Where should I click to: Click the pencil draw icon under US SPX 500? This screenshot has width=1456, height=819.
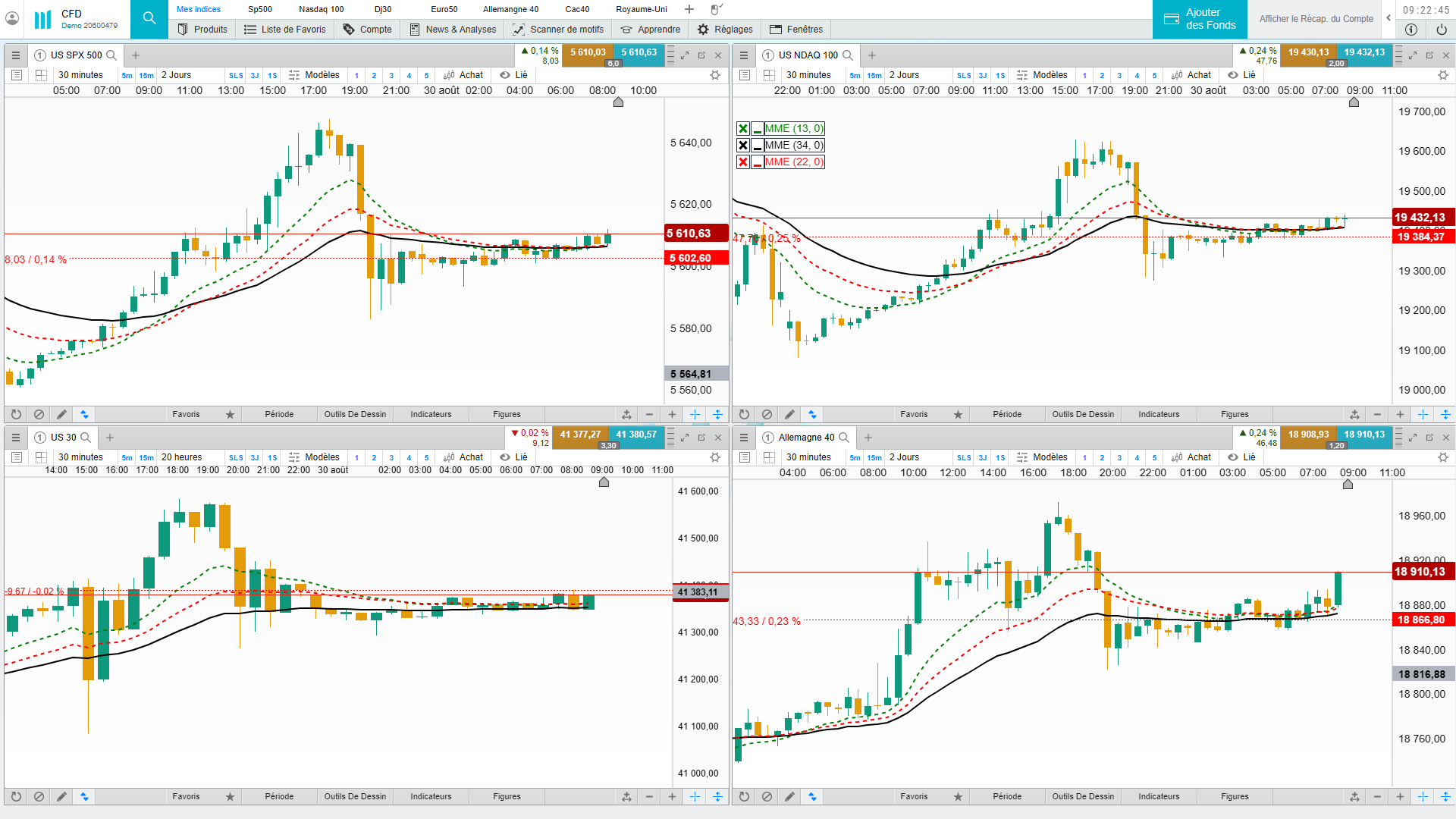[x=61, y=415]
